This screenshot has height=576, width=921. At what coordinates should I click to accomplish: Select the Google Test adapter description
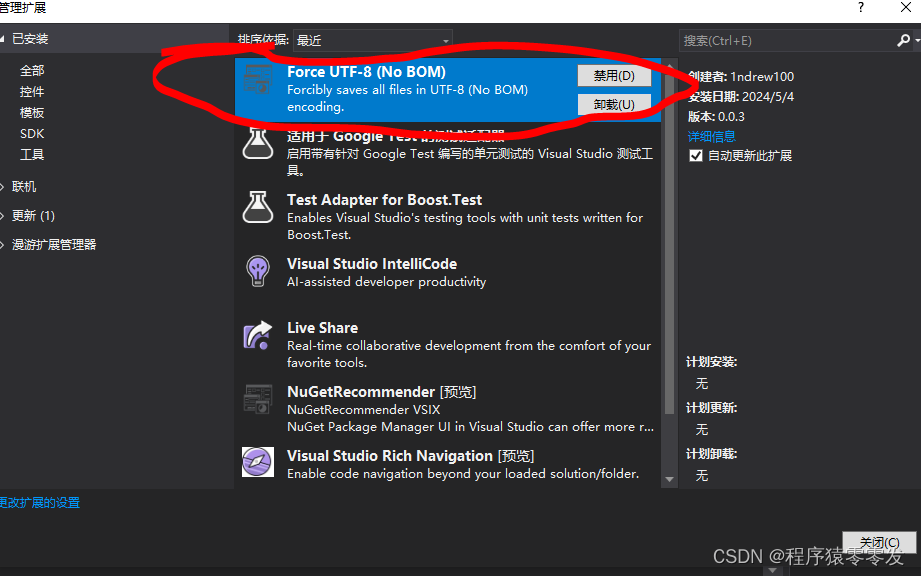(x=470, y=162)
